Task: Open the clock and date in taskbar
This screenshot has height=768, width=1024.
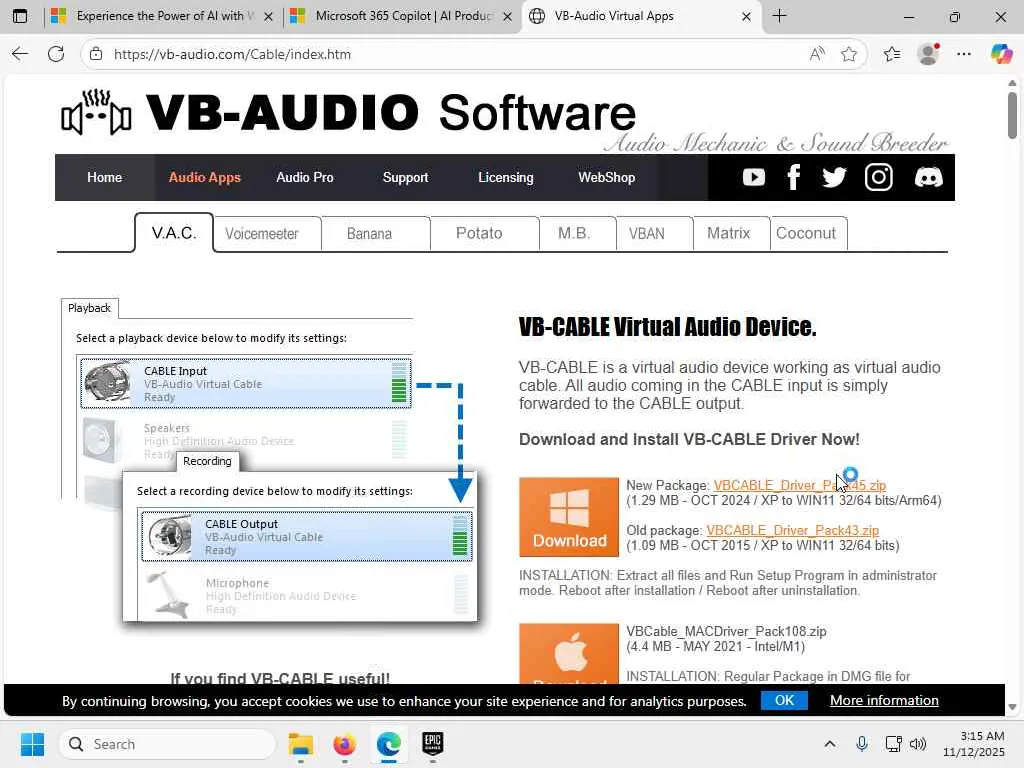Action: coord(973,744)
